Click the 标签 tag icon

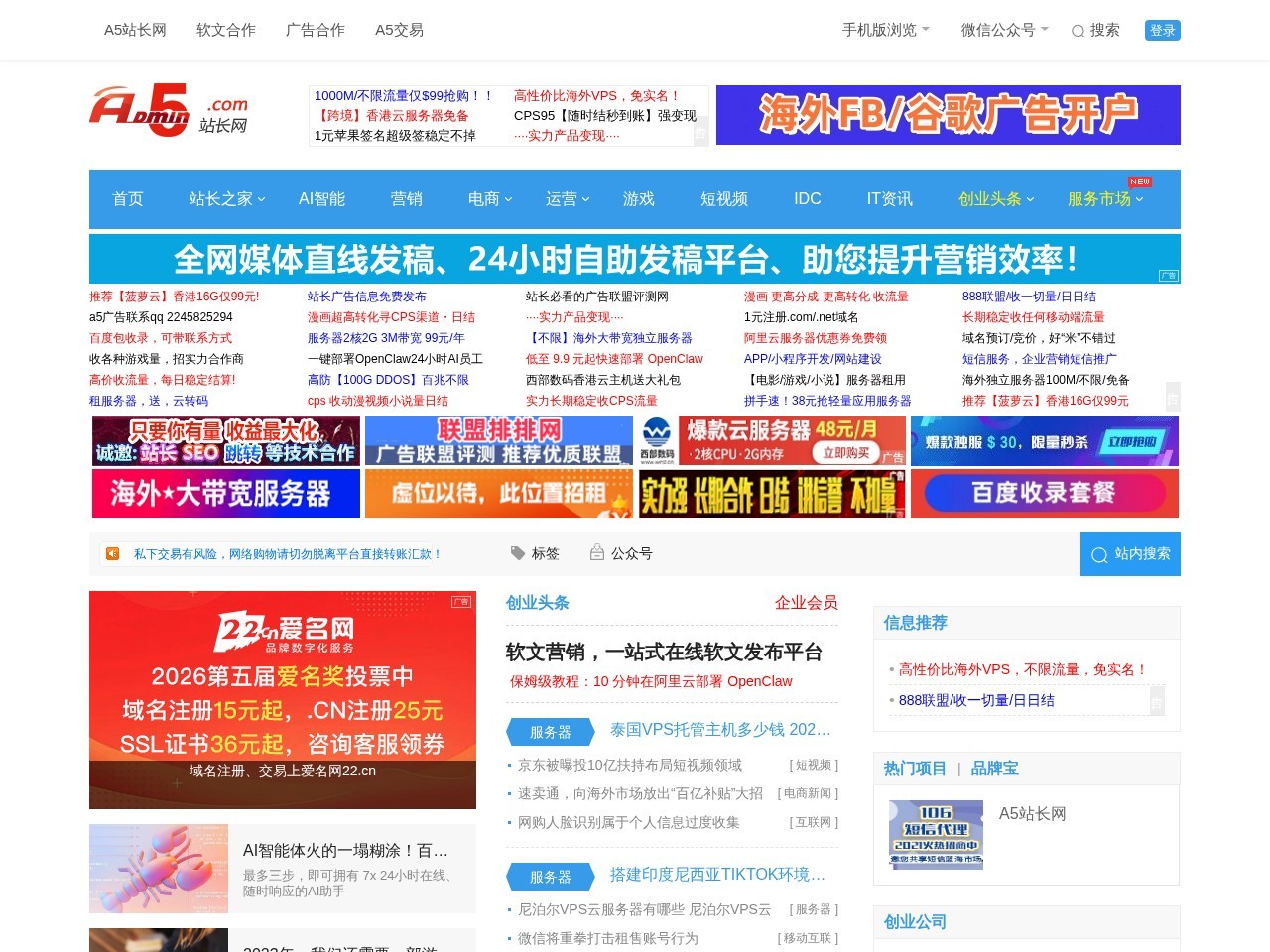518,553
